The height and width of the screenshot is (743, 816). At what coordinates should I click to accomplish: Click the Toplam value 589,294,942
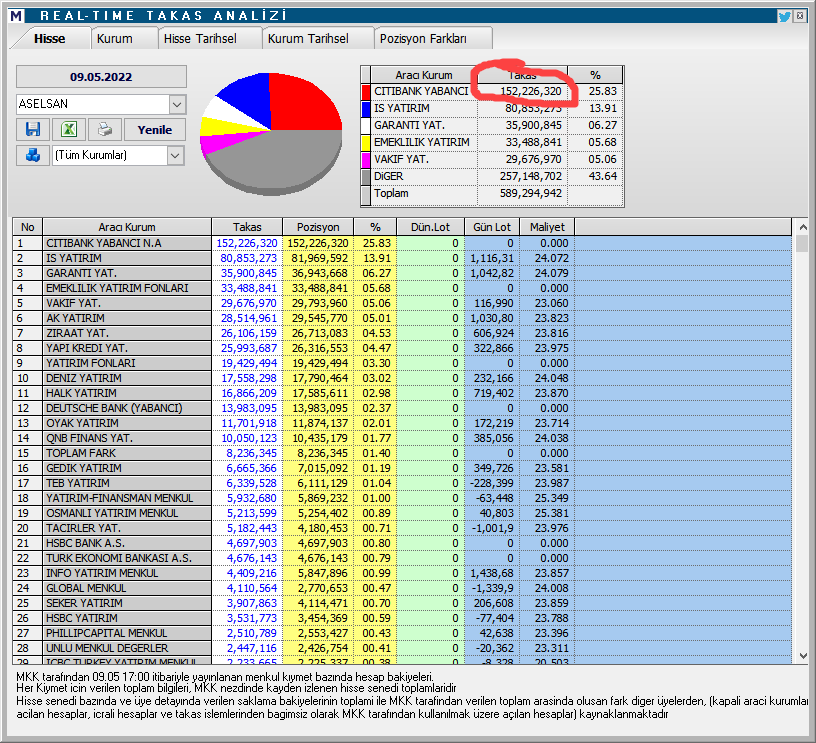[x=530, y=194]
